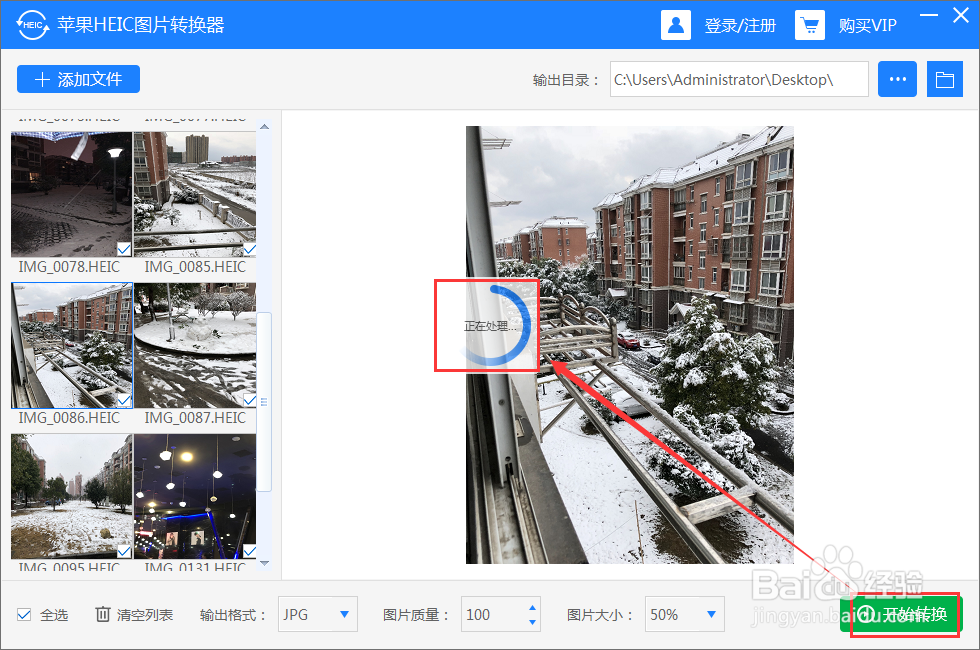Click the browse (...) button for output directory
Image resolution: width=980 pixels, height=650 pixels.
[x=897, y=78]
